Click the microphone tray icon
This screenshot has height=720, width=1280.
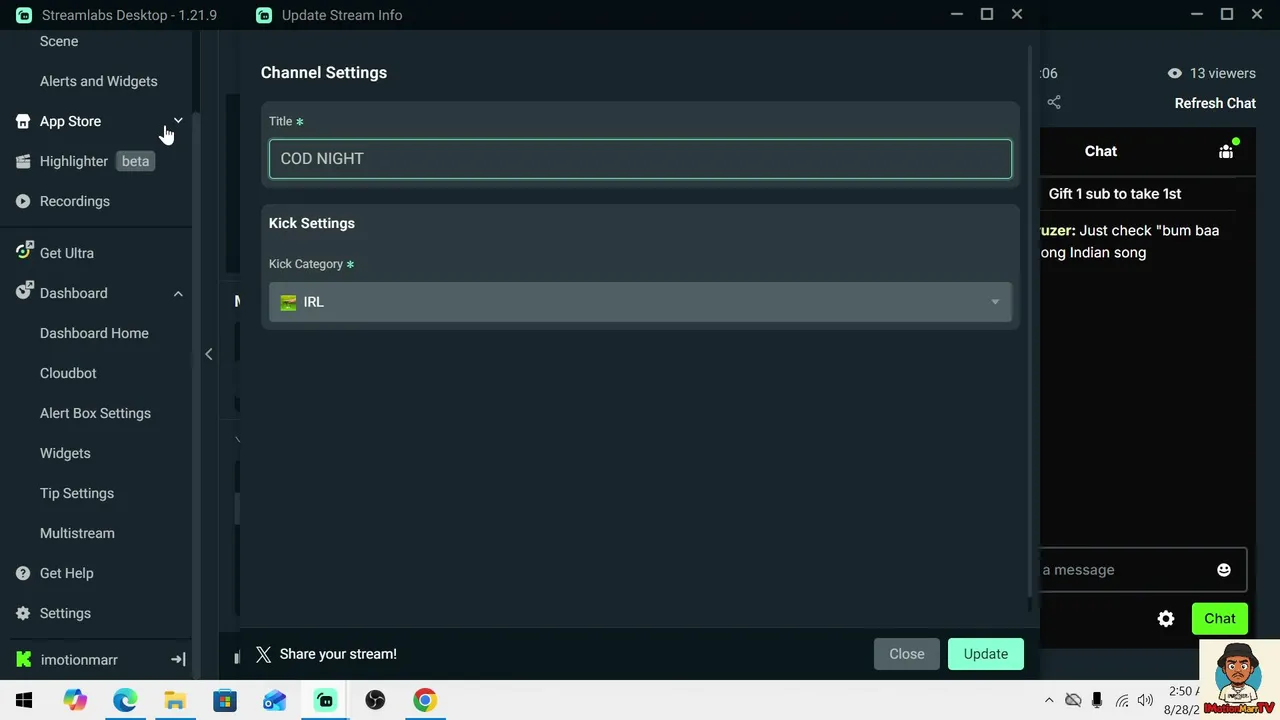(1097, 700)
